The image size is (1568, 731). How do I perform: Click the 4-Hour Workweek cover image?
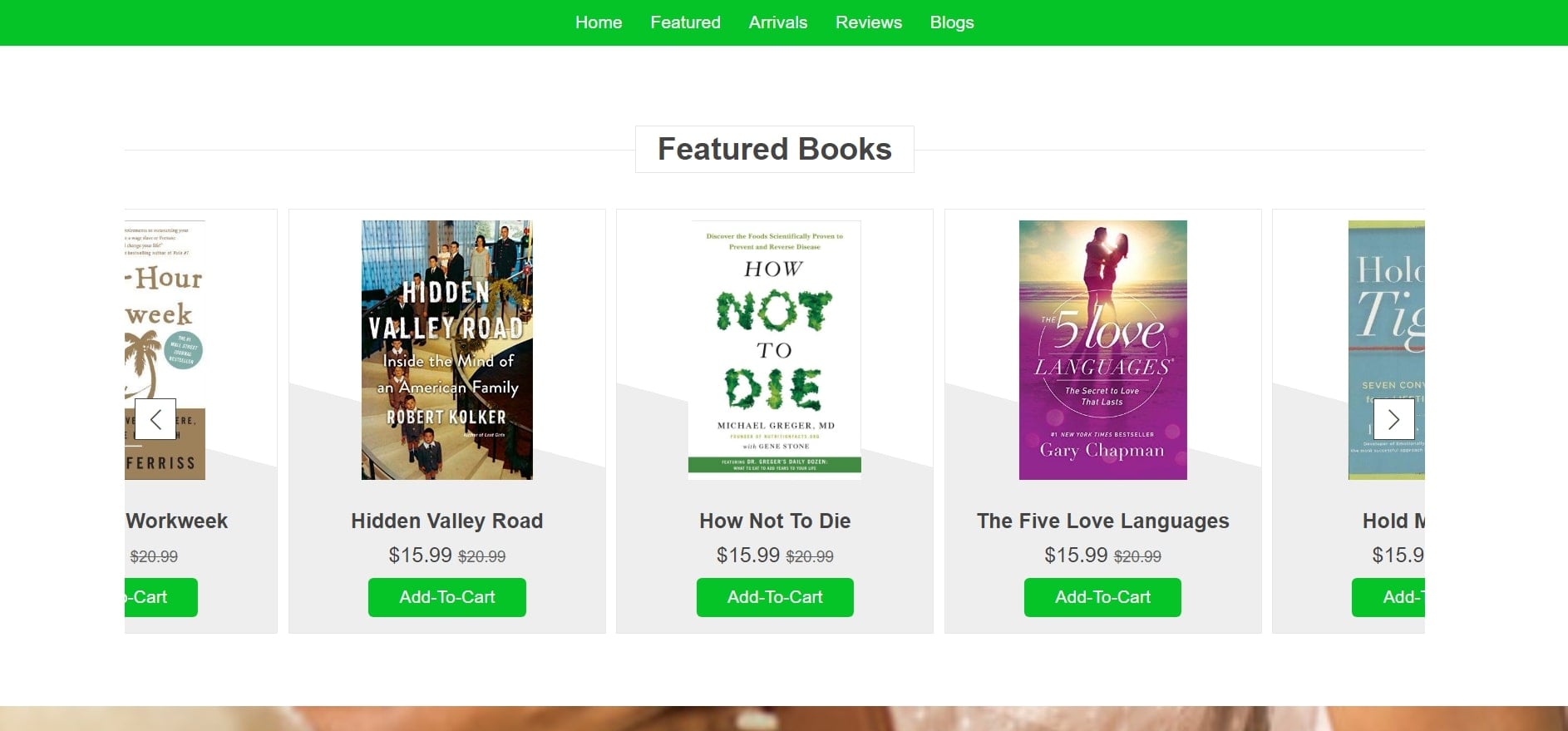(x=165, y=316)
